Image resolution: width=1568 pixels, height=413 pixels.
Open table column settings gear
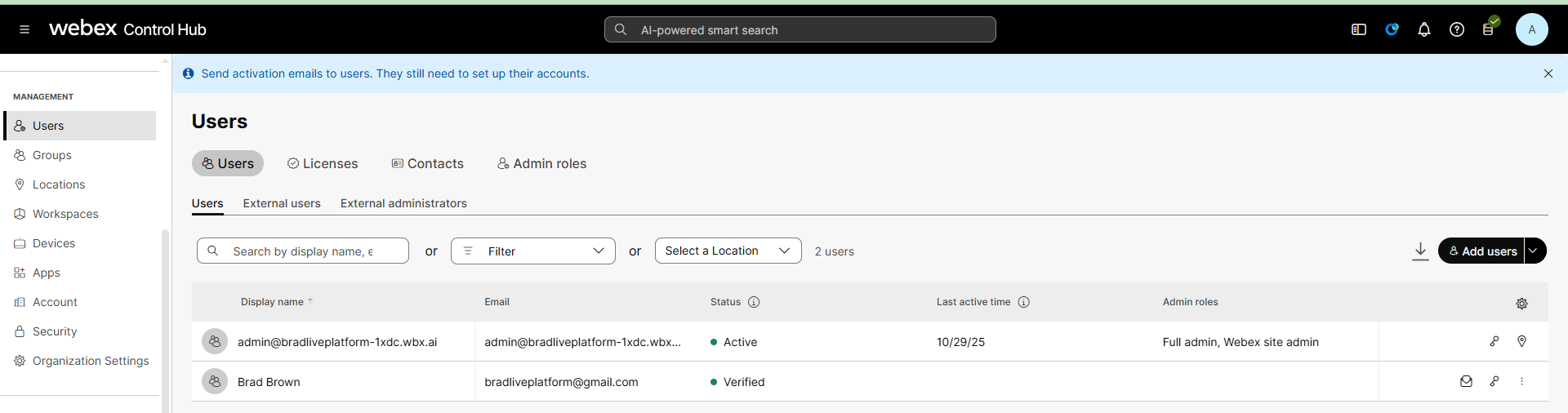coord(1521,303)
